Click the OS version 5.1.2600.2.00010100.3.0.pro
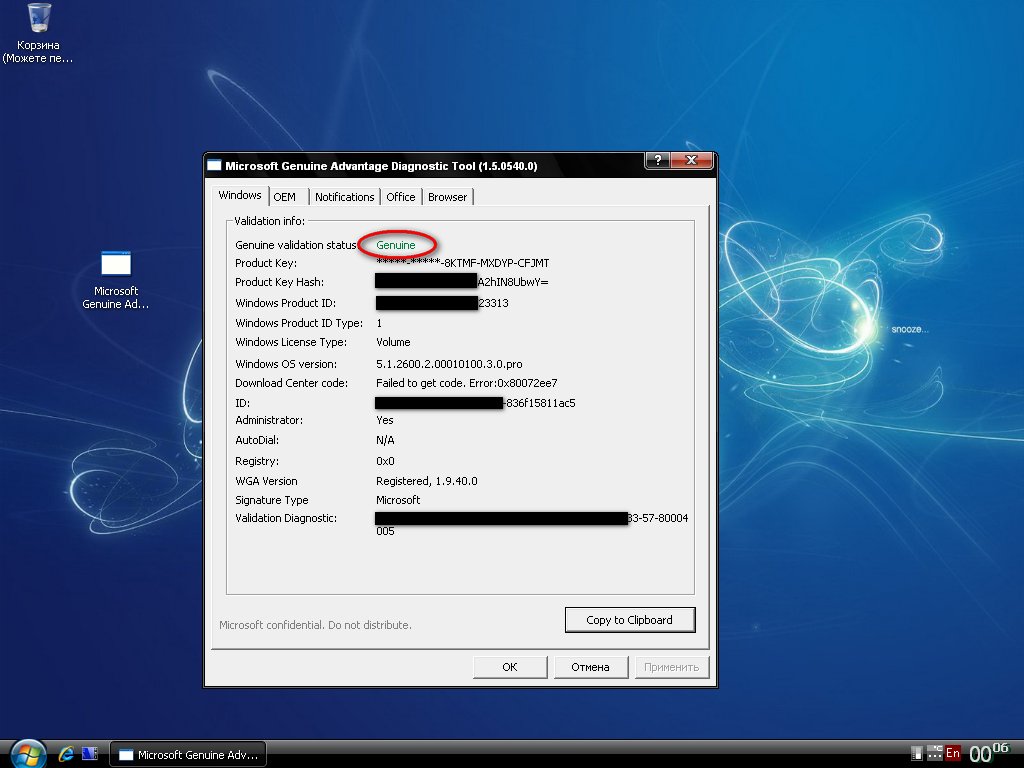This screenshot has width=1024, height=768. click(449, 364)
